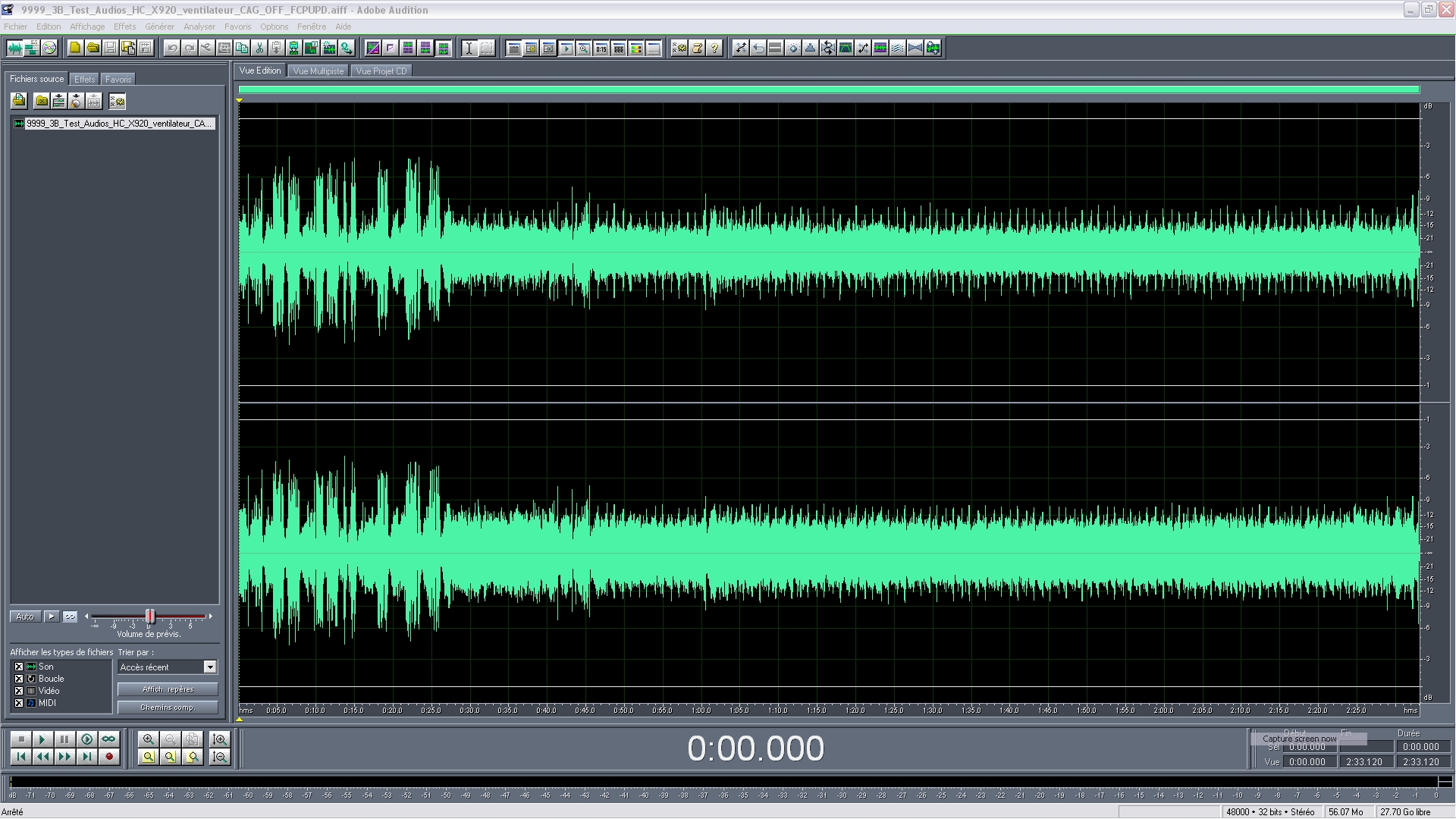Image resolution: width=1456 pixels, height=819 pixels.
Task: Click the infinite loop playback button
Action: 109,739
